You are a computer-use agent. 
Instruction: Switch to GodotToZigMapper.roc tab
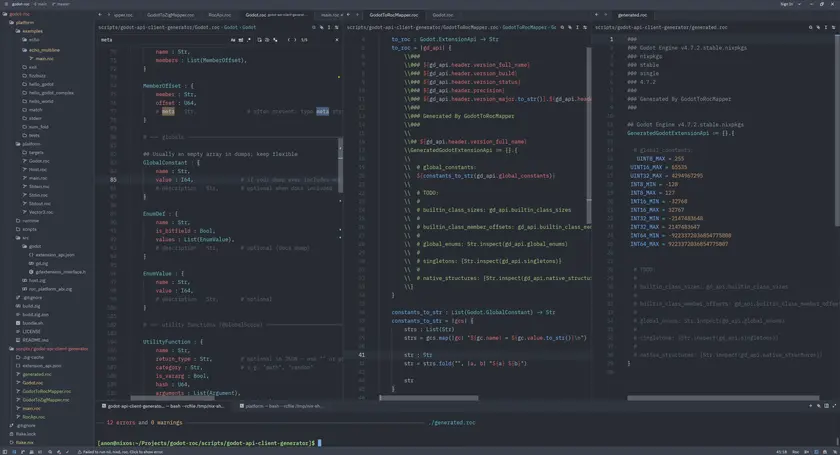pyautogui.click(x=170, y=15)
